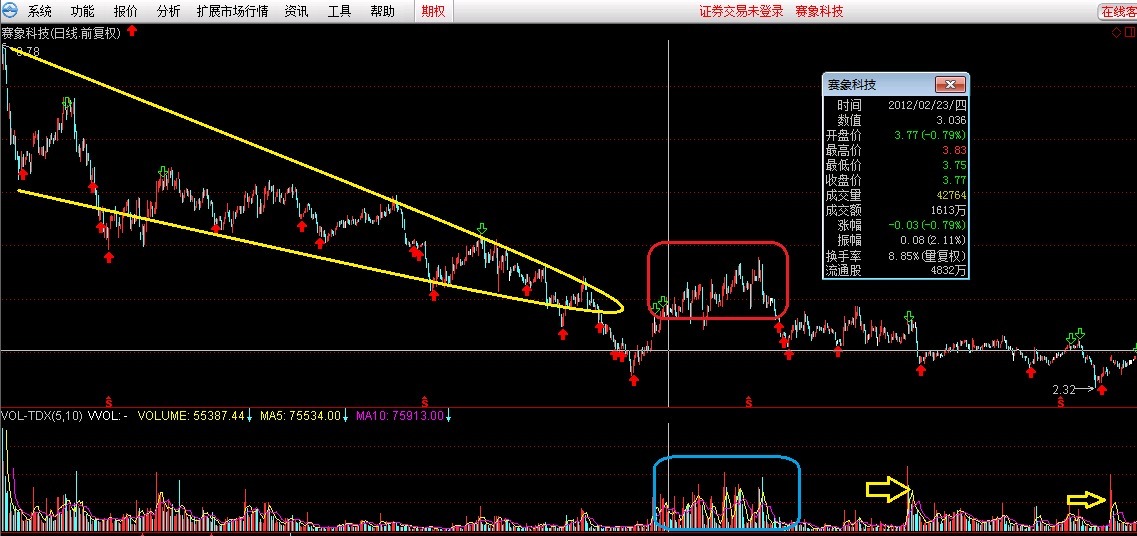Click the TDX application logo icon

click(11, 11)
